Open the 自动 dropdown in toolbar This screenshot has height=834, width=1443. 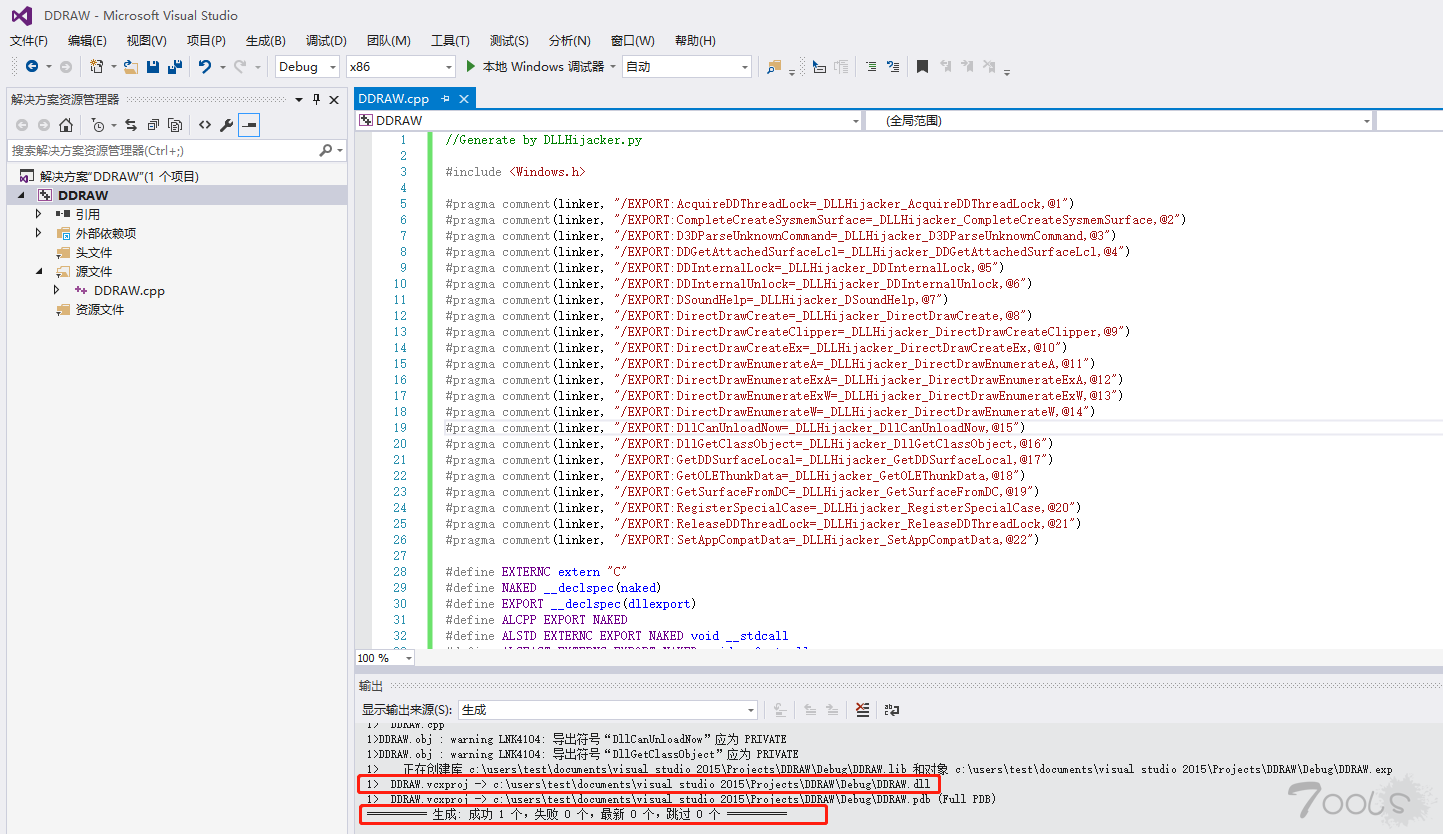[686, 67]
